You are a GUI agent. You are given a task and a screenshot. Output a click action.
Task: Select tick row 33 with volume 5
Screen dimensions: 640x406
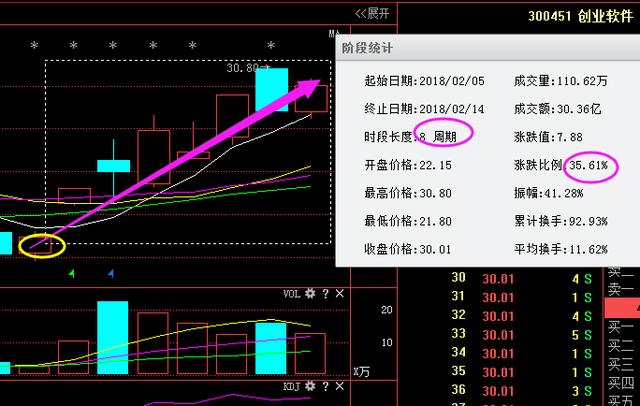(522, 335)
